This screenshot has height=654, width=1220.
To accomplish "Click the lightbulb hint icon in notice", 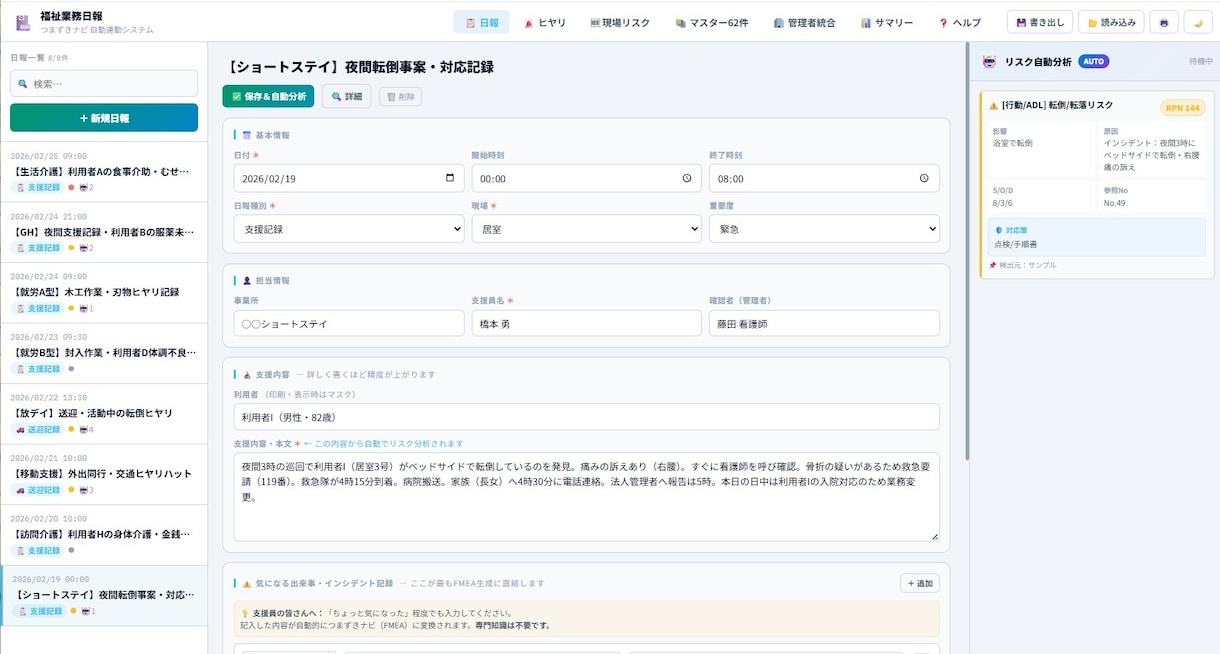I will pos(246,613).
